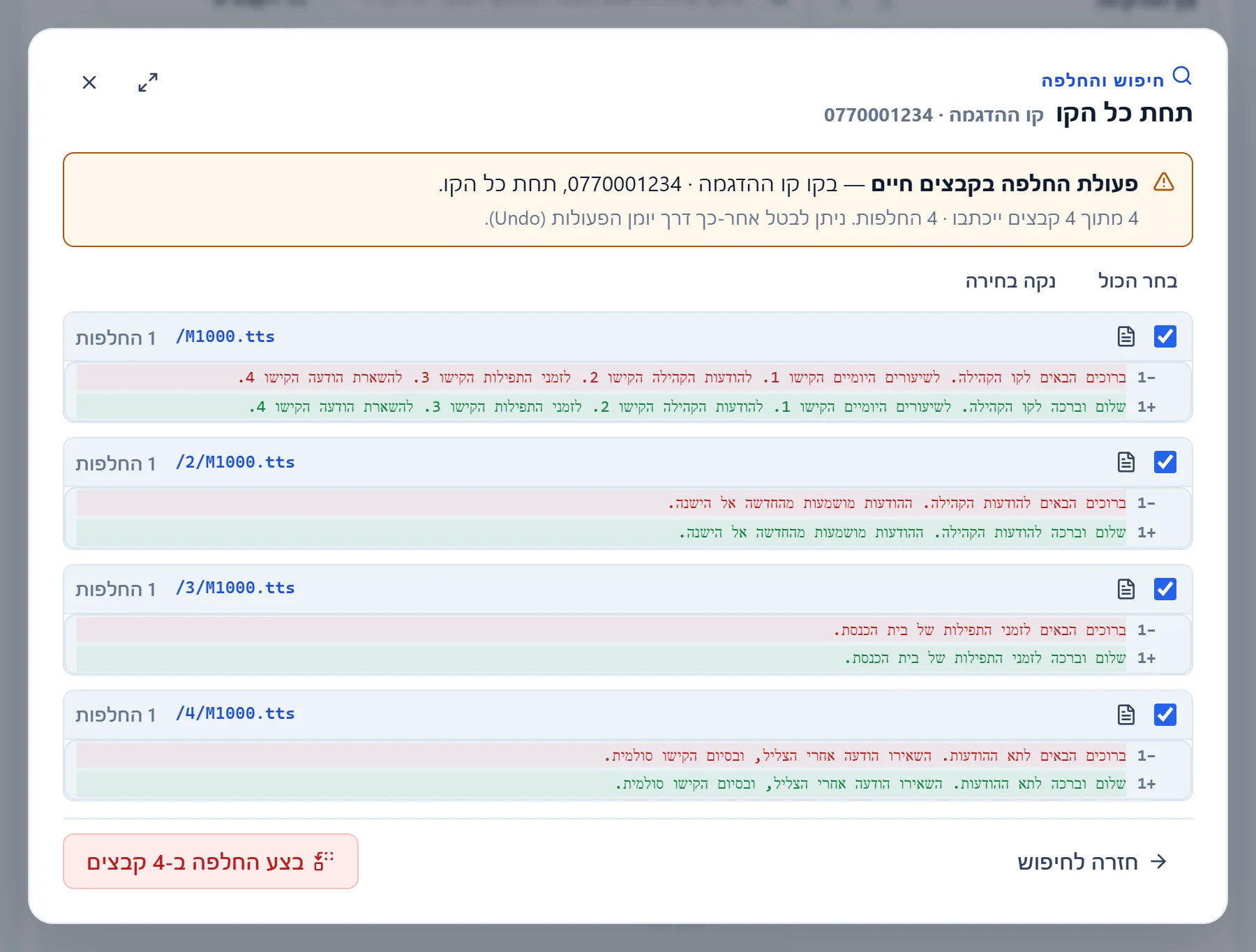Click the /4/M1000.tts file path
1256x952 pixels.
click(235, 713)
